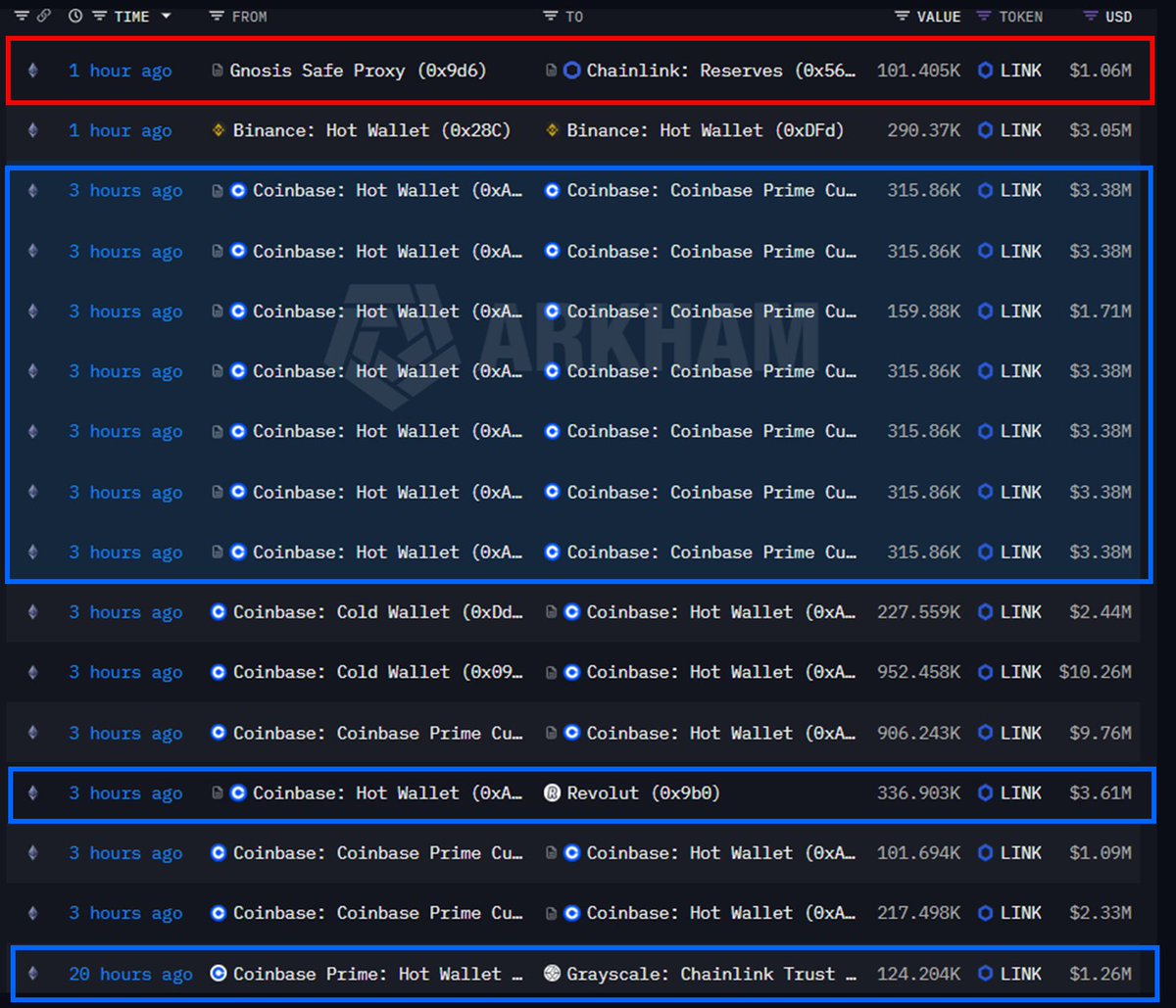Click the 217.498K value cell
The height and width of the screenshot is (1008, 1176).
coord(919,913)
